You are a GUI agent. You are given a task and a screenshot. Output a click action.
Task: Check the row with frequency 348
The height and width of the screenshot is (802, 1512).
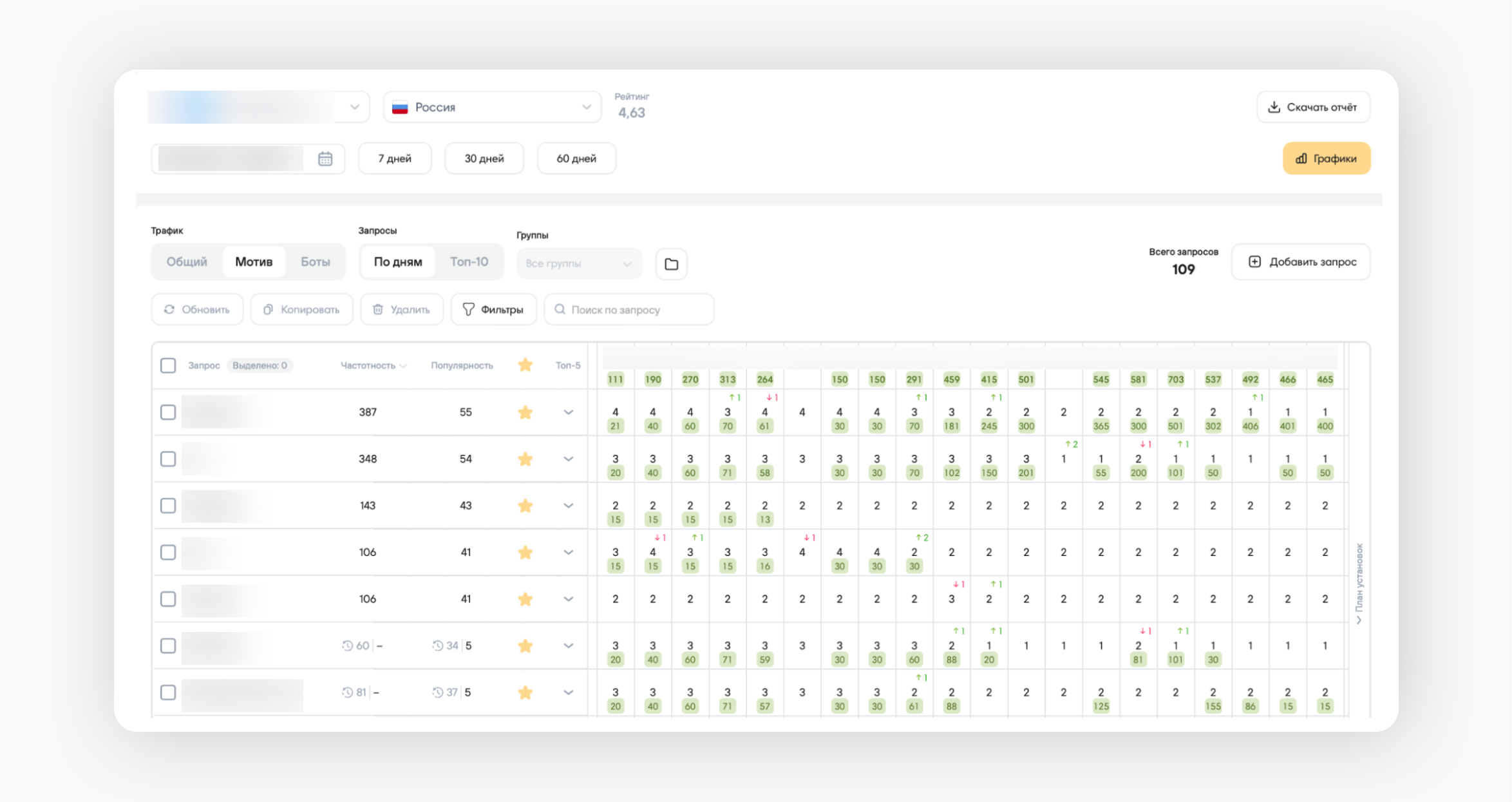[x=168, y=459]
